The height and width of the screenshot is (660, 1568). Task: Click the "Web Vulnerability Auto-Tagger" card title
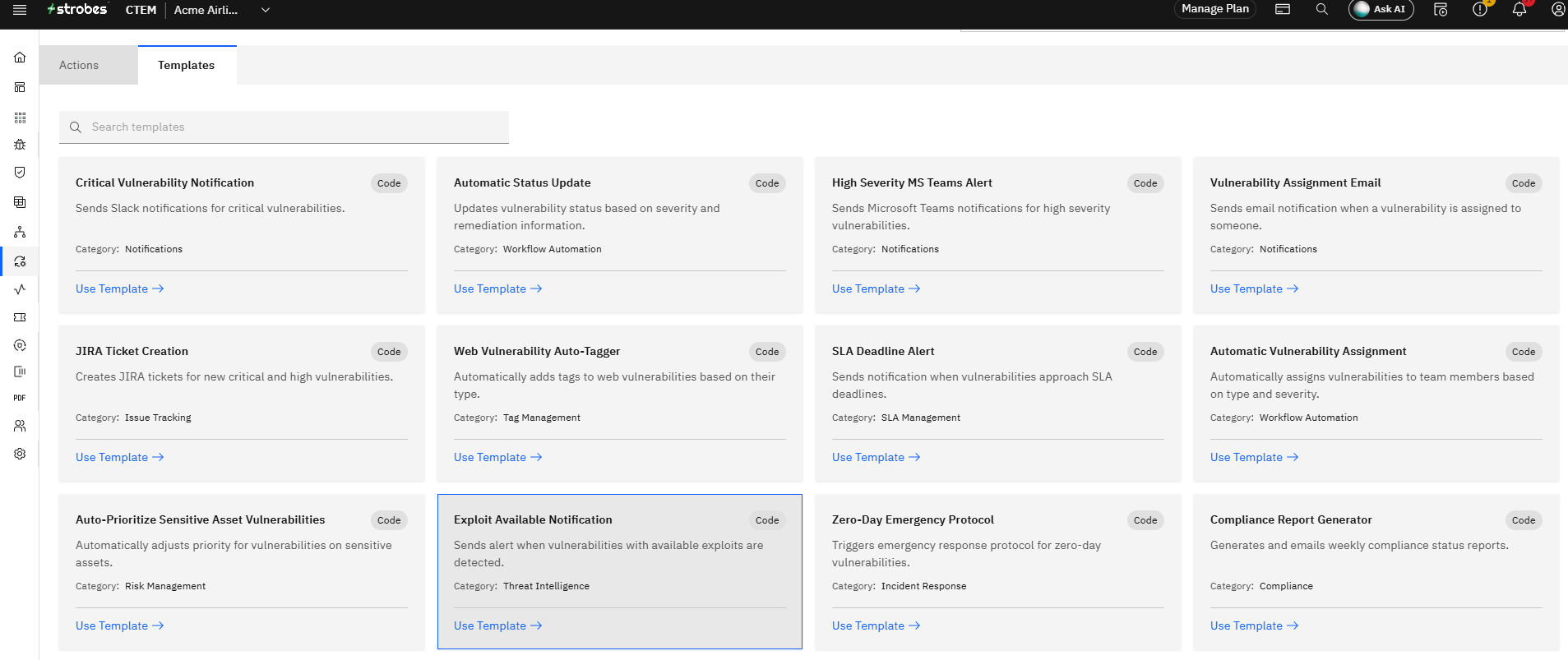point(537,351)
